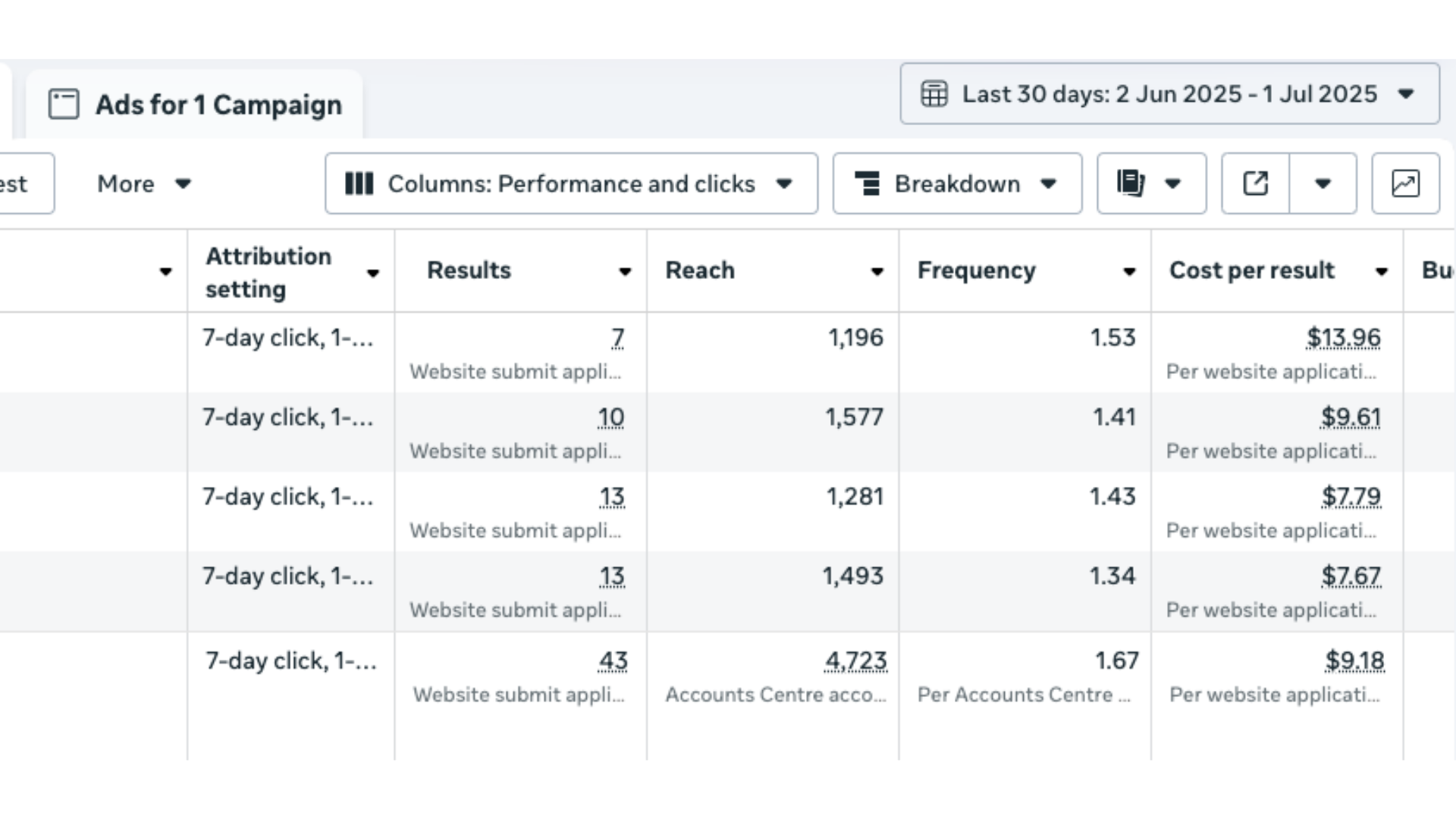
Task: Click the Breakdown hierarchy icon
Action: click(x=867, y=184)
